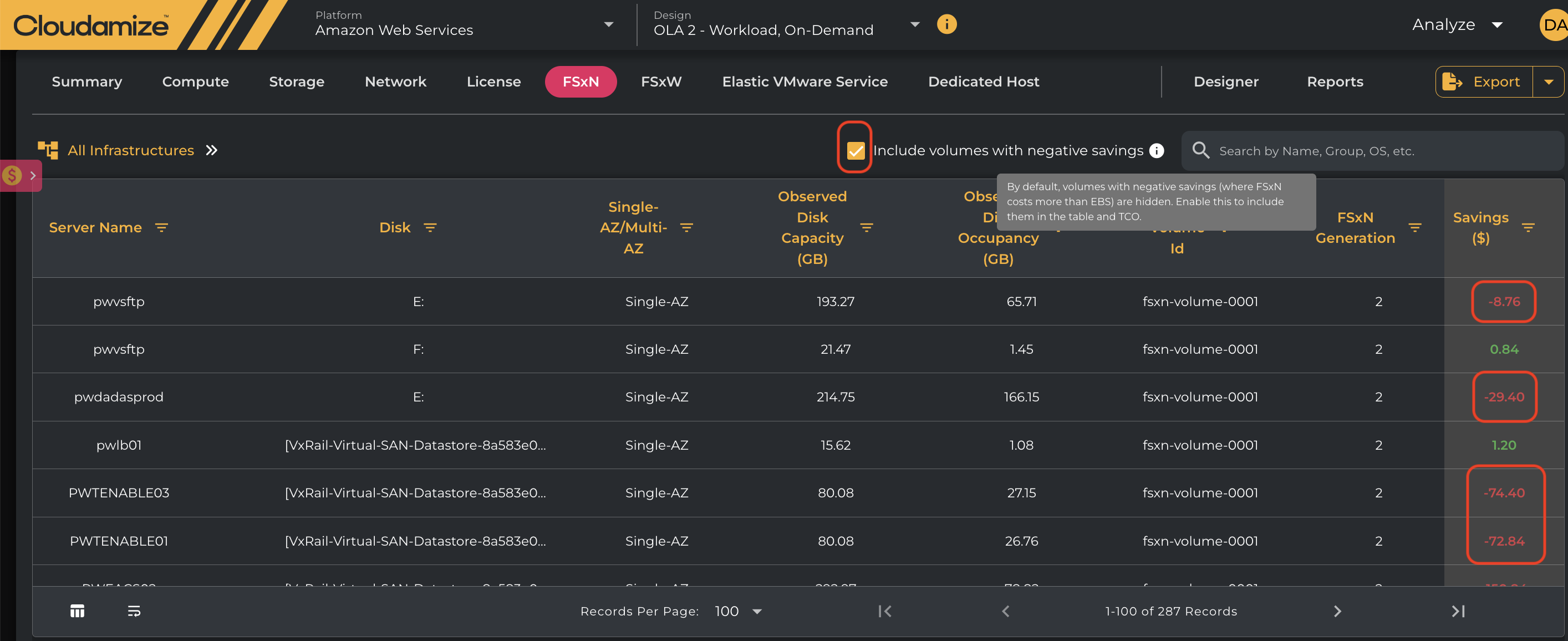
Task: Filter the Server Name column
Action: pos(161,228)
